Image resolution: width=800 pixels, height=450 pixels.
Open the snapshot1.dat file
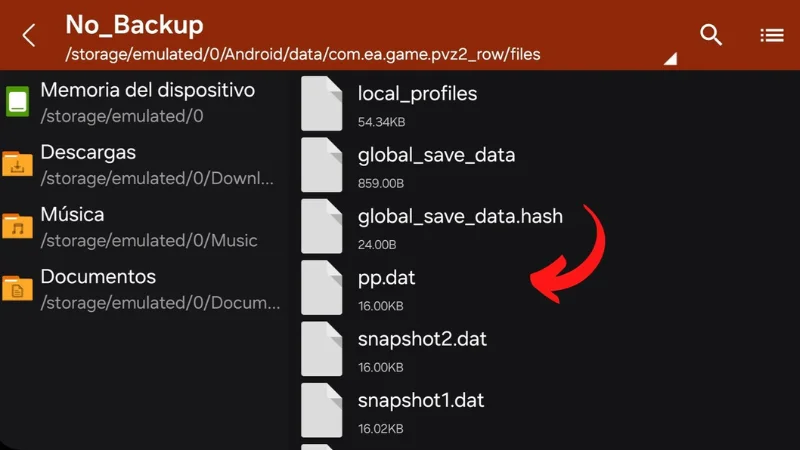[421, 401]
